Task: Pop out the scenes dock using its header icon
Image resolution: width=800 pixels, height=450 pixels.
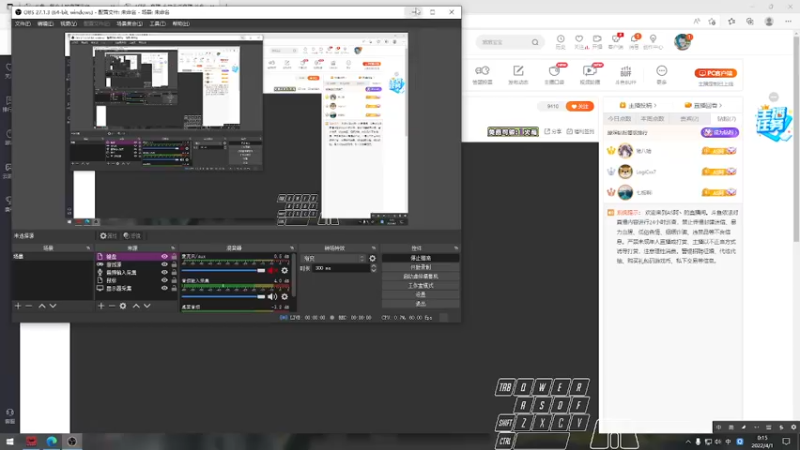Action: [x=88, y=248]
